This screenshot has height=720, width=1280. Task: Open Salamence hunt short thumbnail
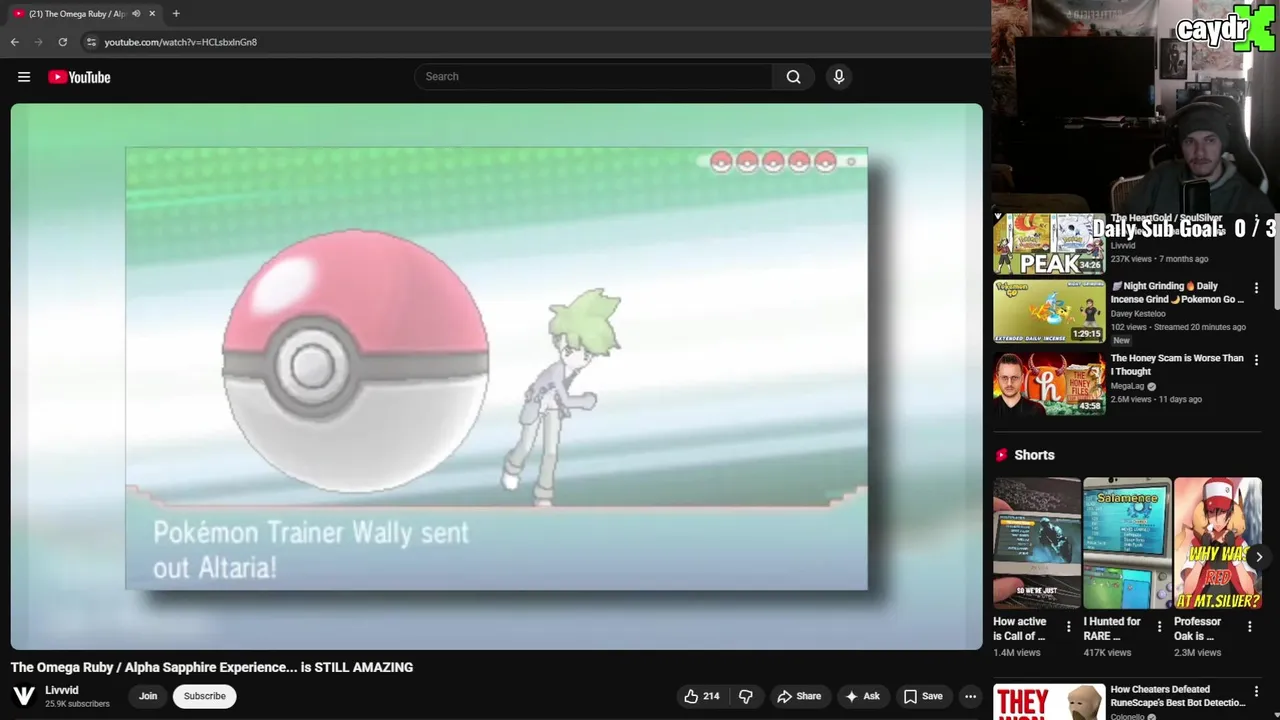(x=1127, y=543)
